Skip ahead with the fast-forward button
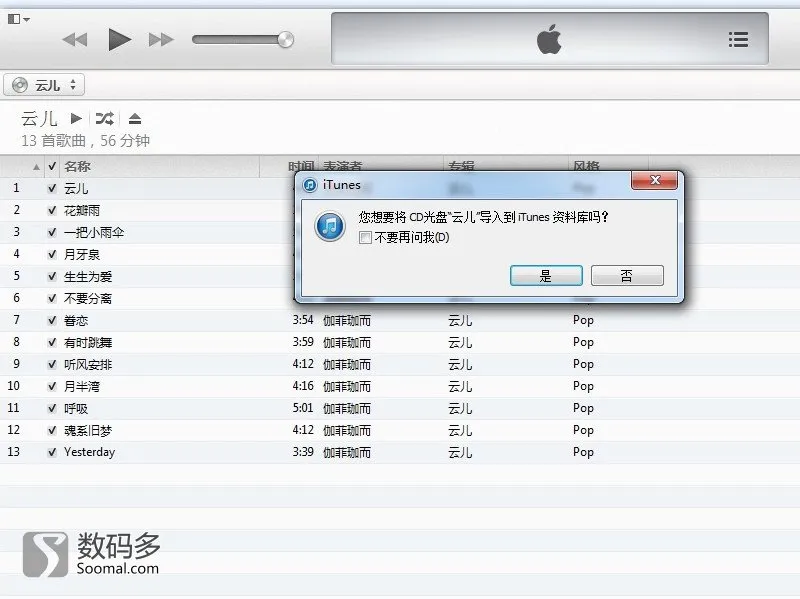Viewport: 800px width, 599px height. tap(161, 40)
